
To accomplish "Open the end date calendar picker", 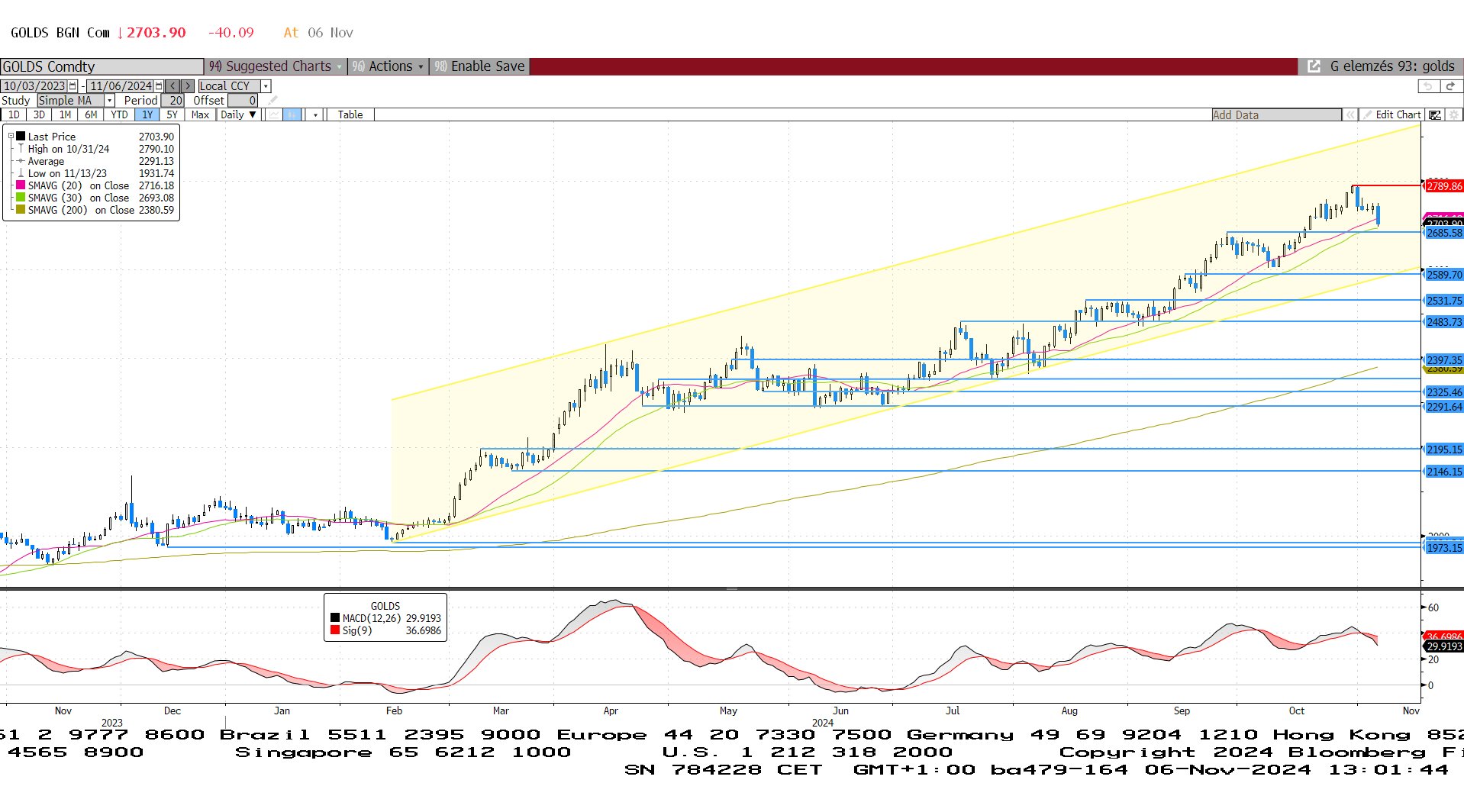I will (159, 86).
